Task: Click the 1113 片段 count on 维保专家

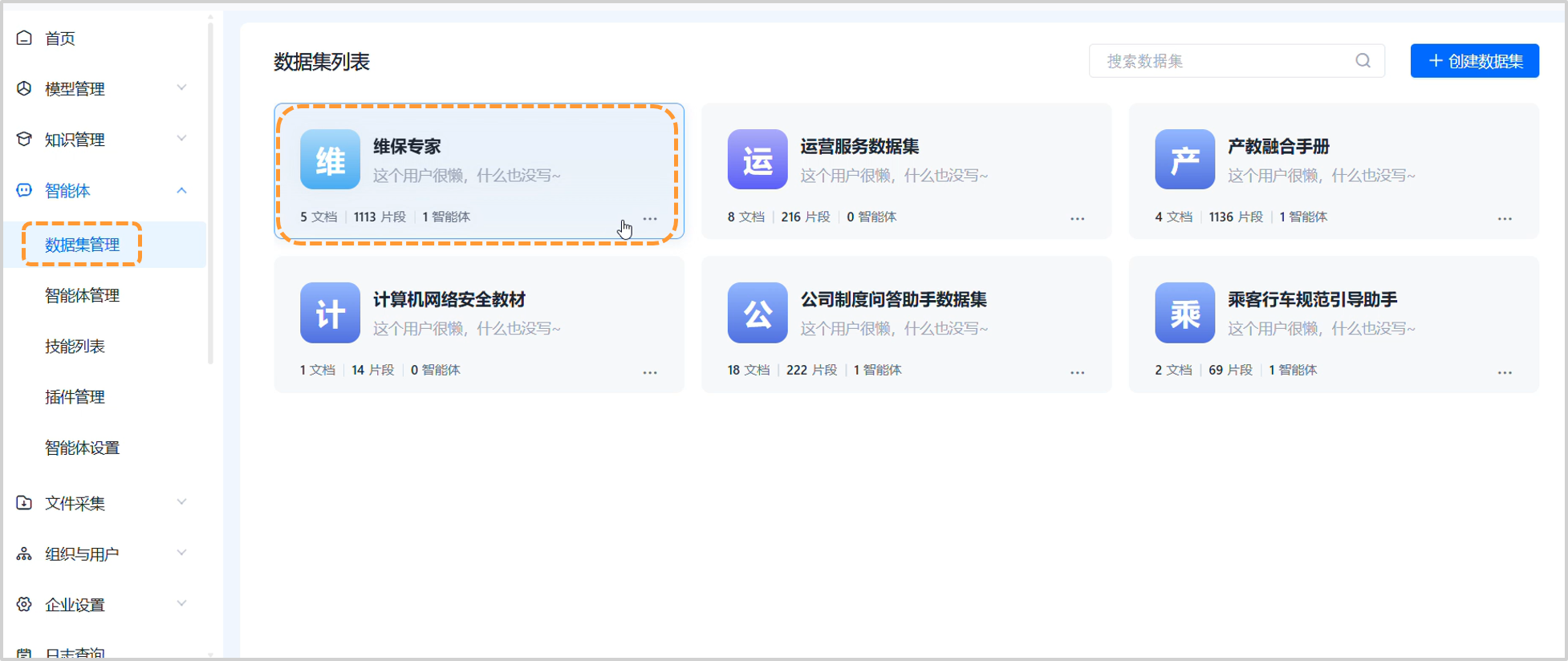Action: (x=380, y=217)
